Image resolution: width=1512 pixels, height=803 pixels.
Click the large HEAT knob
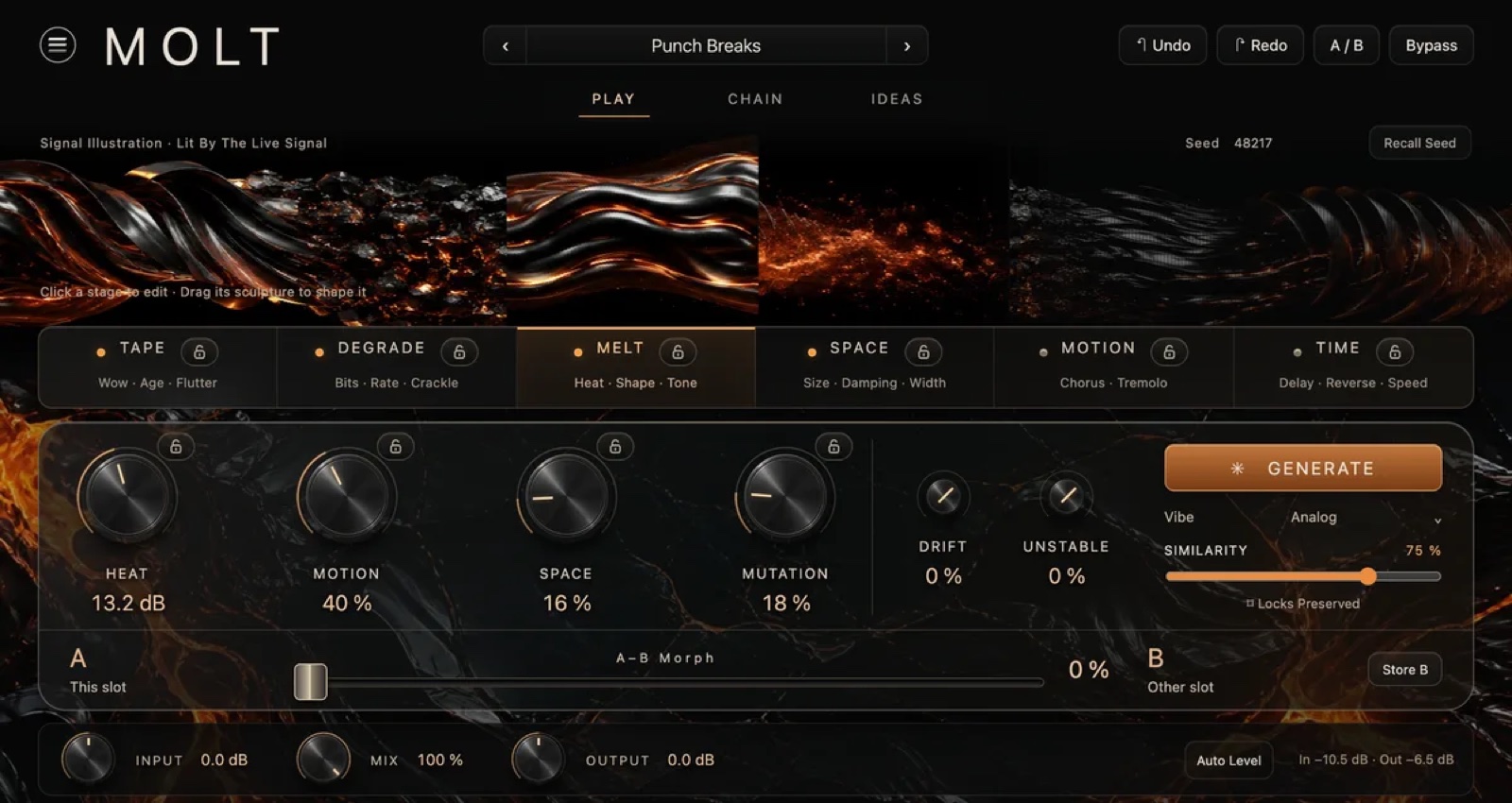(127, 496)
